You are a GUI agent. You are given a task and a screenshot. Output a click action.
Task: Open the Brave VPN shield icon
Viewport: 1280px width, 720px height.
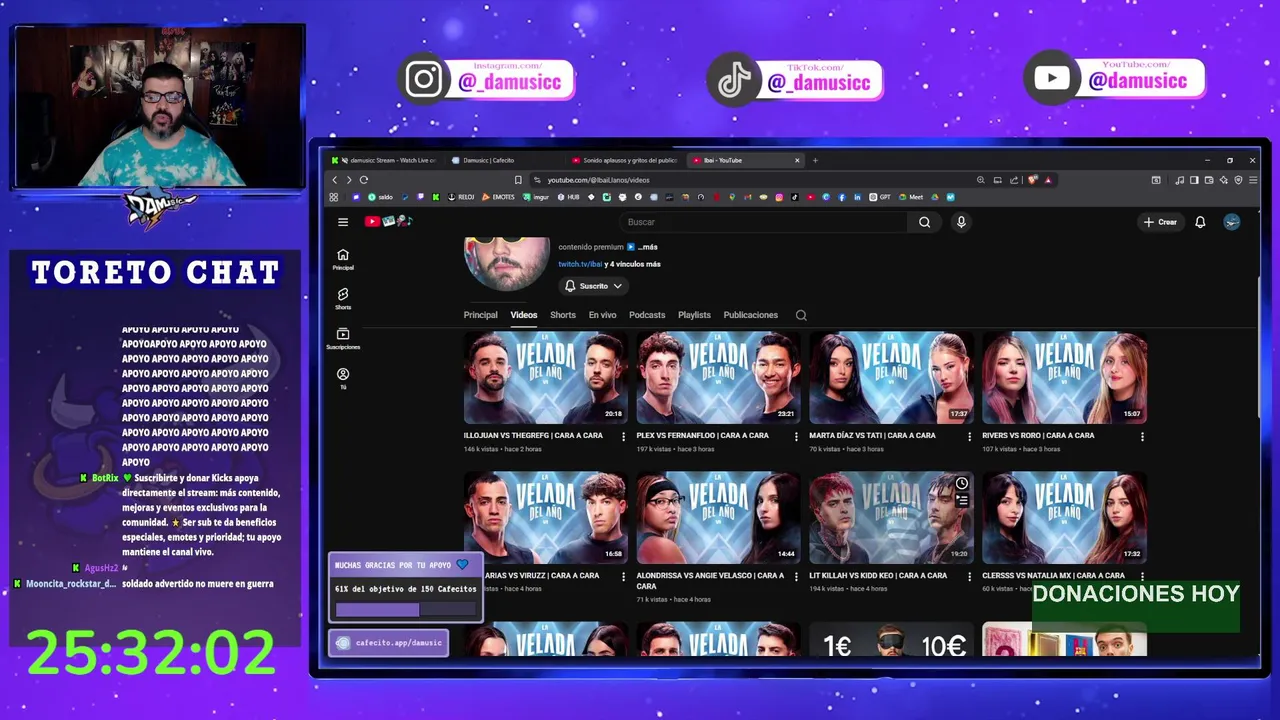(x=1238, y=180)
